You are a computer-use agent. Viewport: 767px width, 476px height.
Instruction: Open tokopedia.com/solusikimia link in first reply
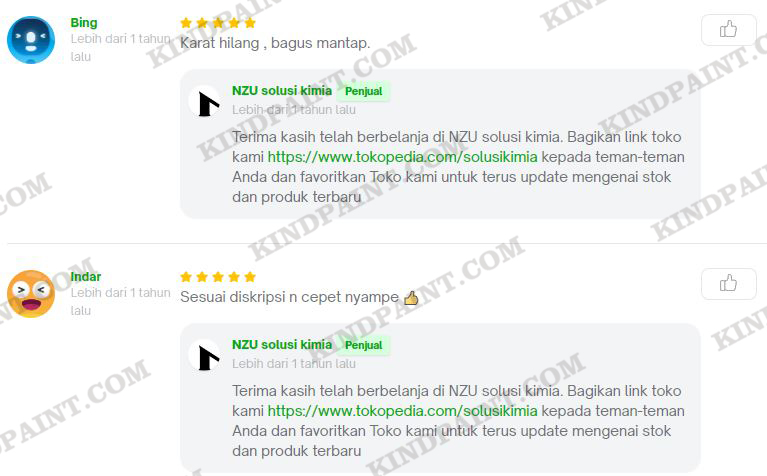[x=402, y=157]
